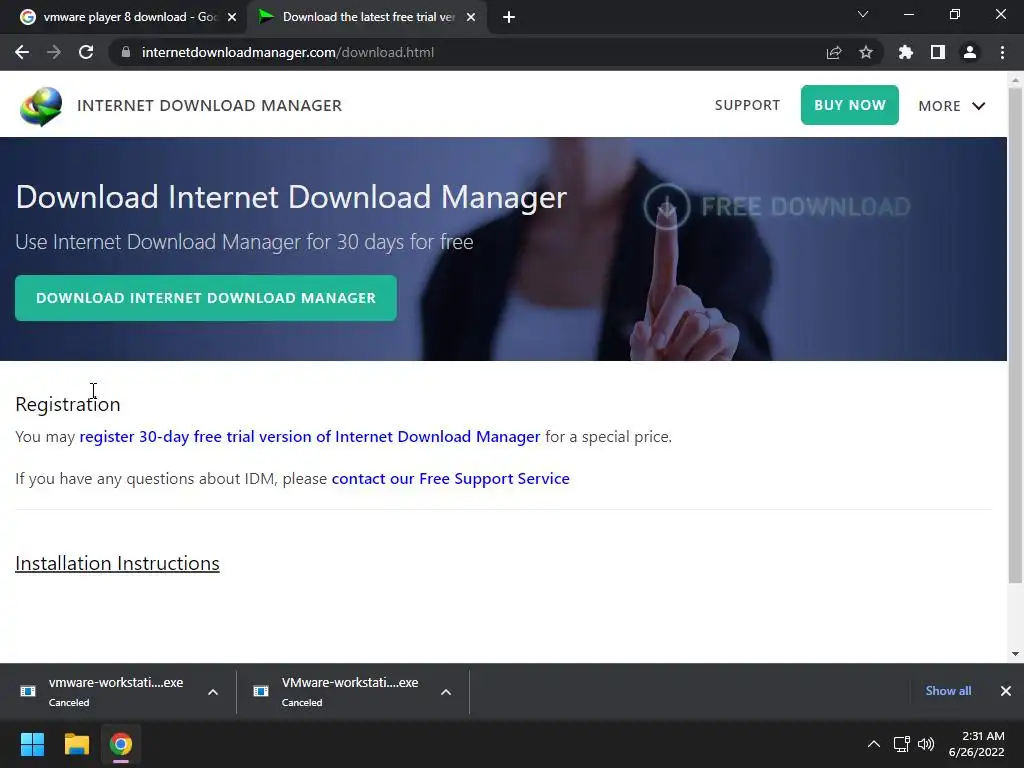Click the network tray icon

[x=902, y=744]
